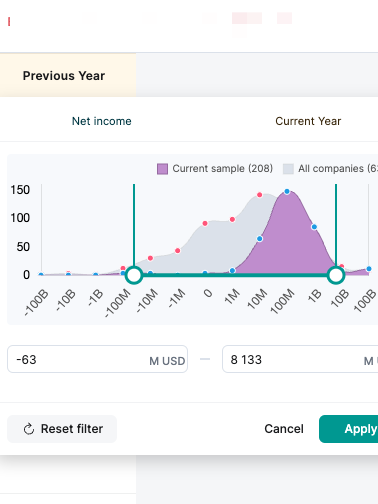378x504 pixels.
Task: Select the blue data point above 1B
Action: pyautogui.click(x=314, y=227)
